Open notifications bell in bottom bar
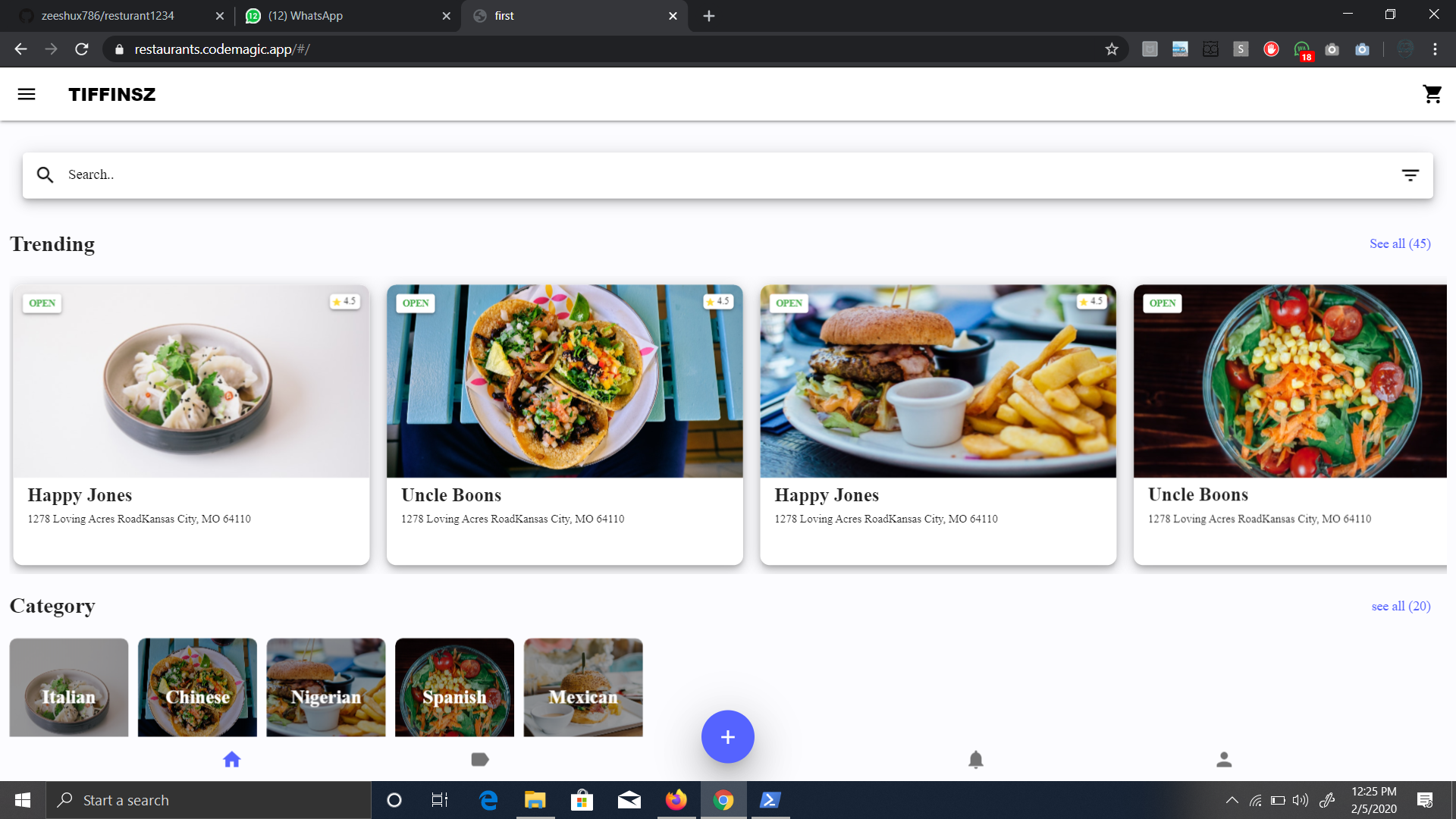Screen dimensions: 1456x819 [976, 759]
